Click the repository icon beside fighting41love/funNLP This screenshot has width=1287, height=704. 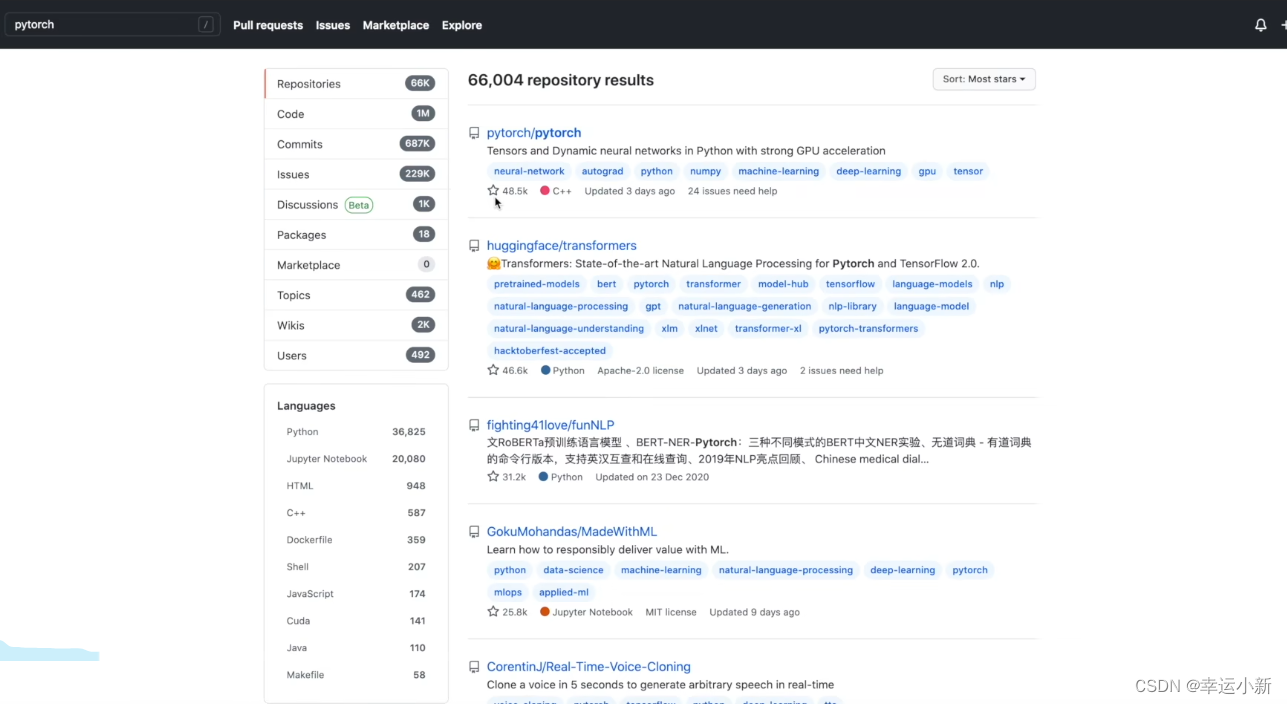tap(474, 425)
